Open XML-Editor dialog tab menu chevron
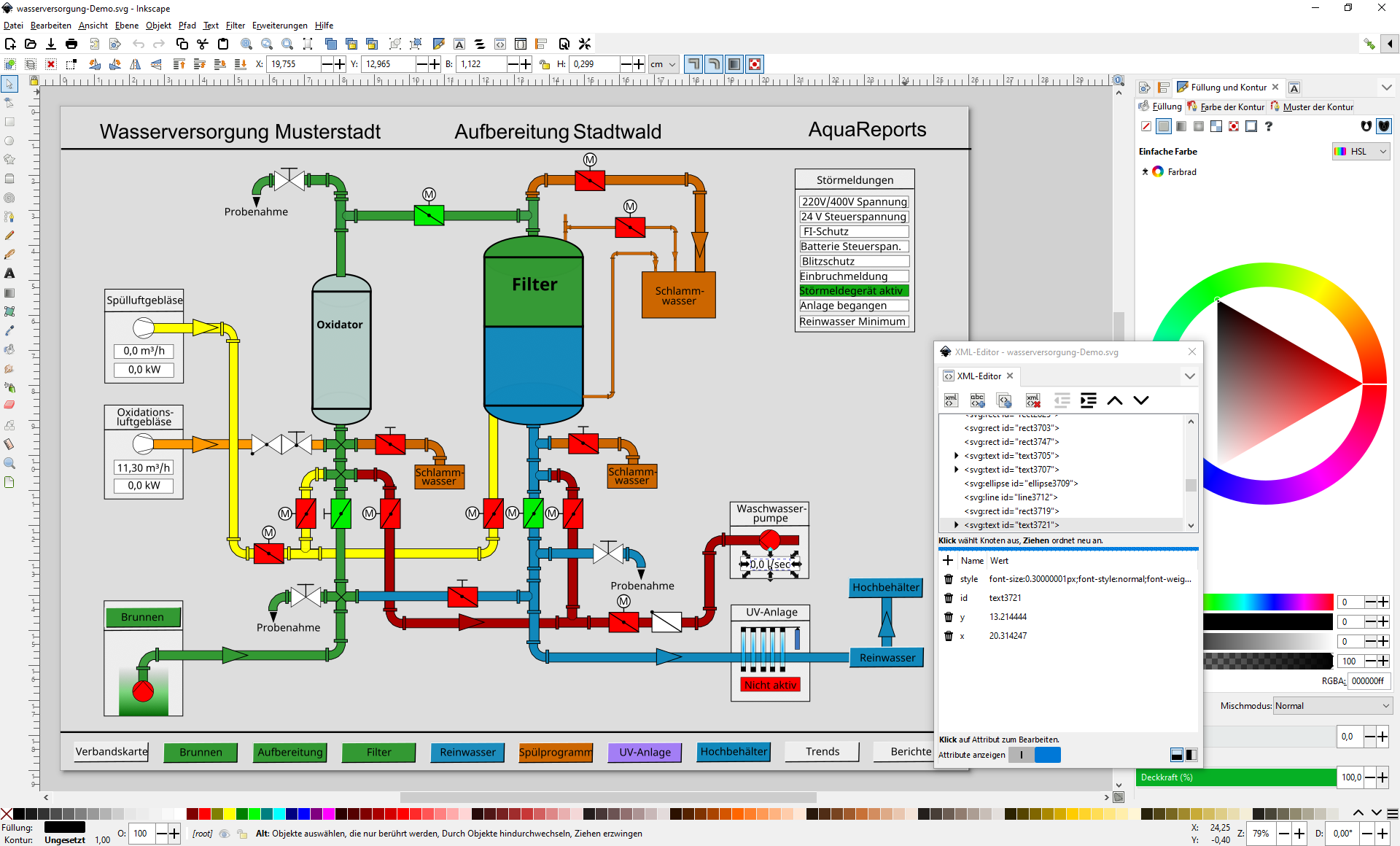 [x=1190, y=376]
